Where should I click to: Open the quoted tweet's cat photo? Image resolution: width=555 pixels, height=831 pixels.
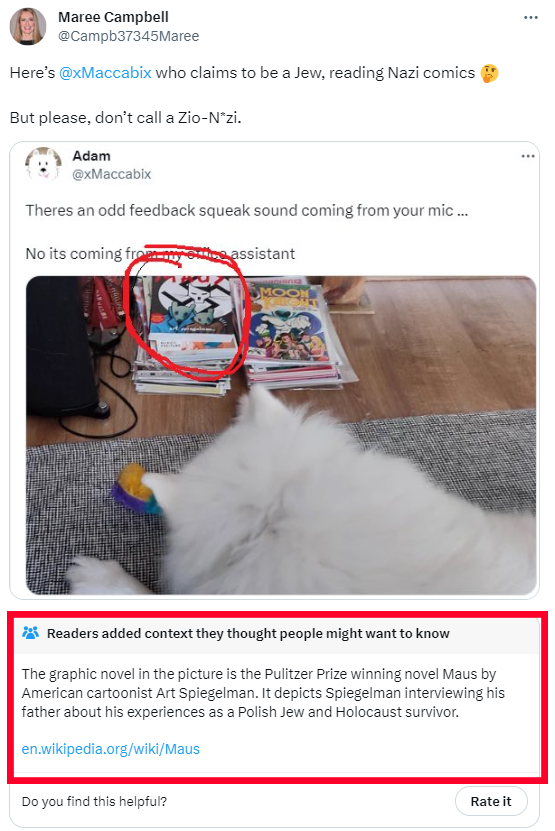[x=281, y=435]
